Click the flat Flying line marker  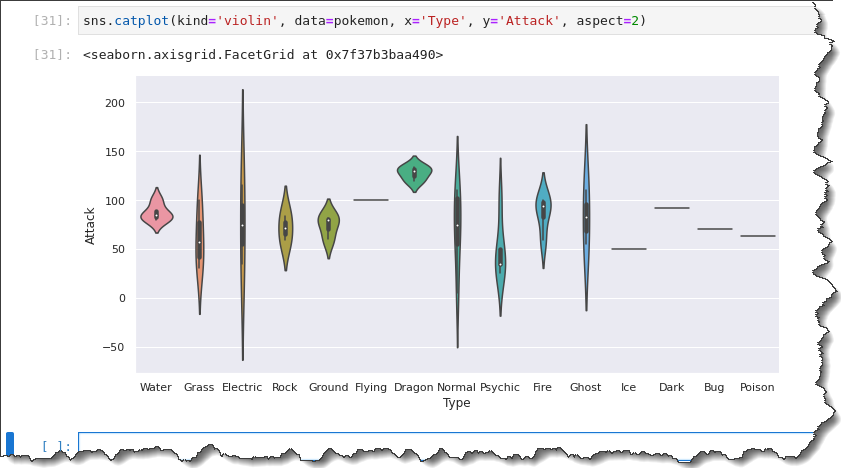[x=371, y=200]
